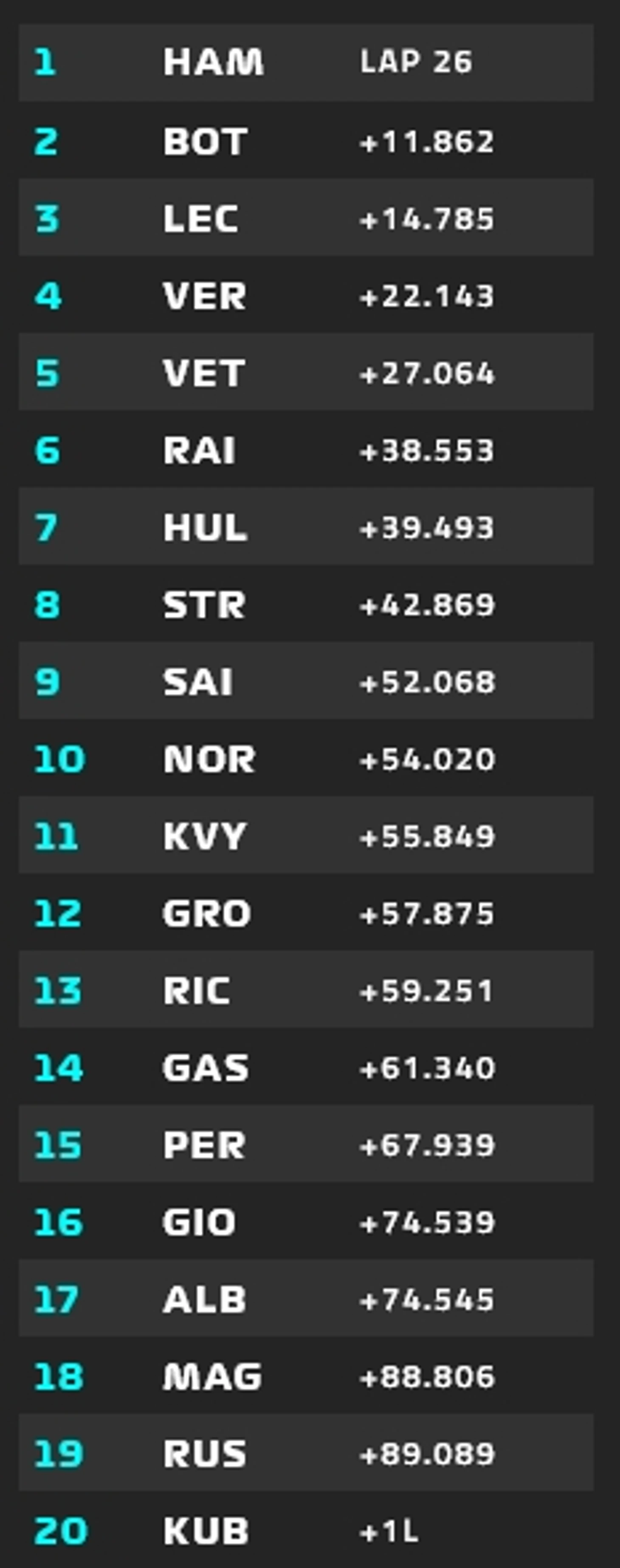620x1568 pixels.
Task: Select SAI gap time +52.068
Action: (427, 682)
